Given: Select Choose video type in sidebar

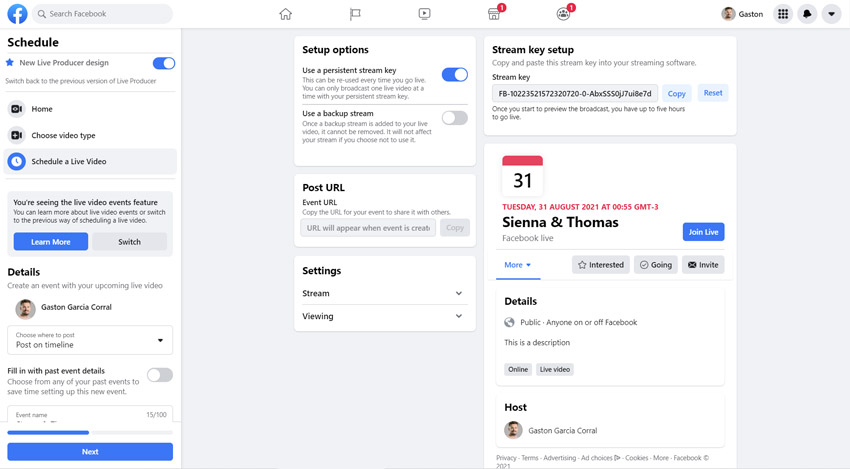Looking at the screenshot, I should pos(90,136).
